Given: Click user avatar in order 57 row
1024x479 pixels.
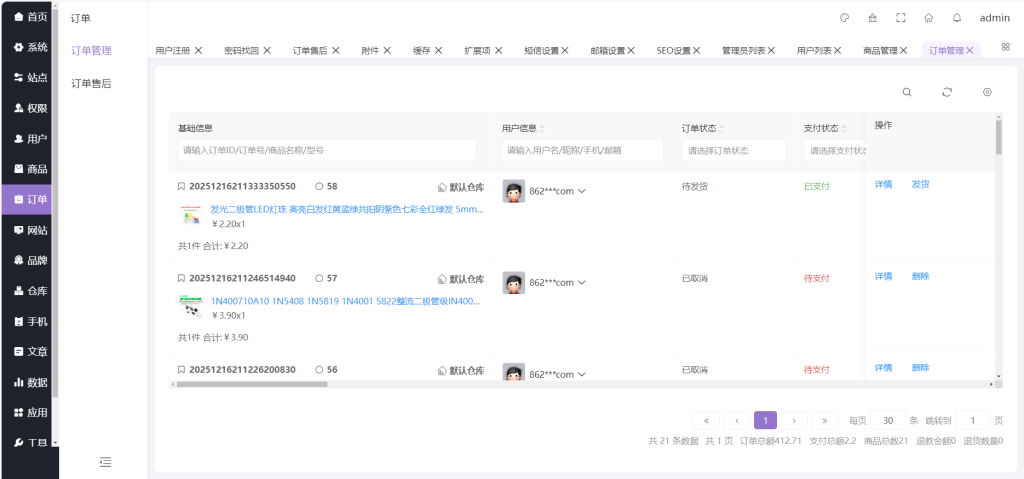Looking at the screenshot, I should click(x=513, y=282).
